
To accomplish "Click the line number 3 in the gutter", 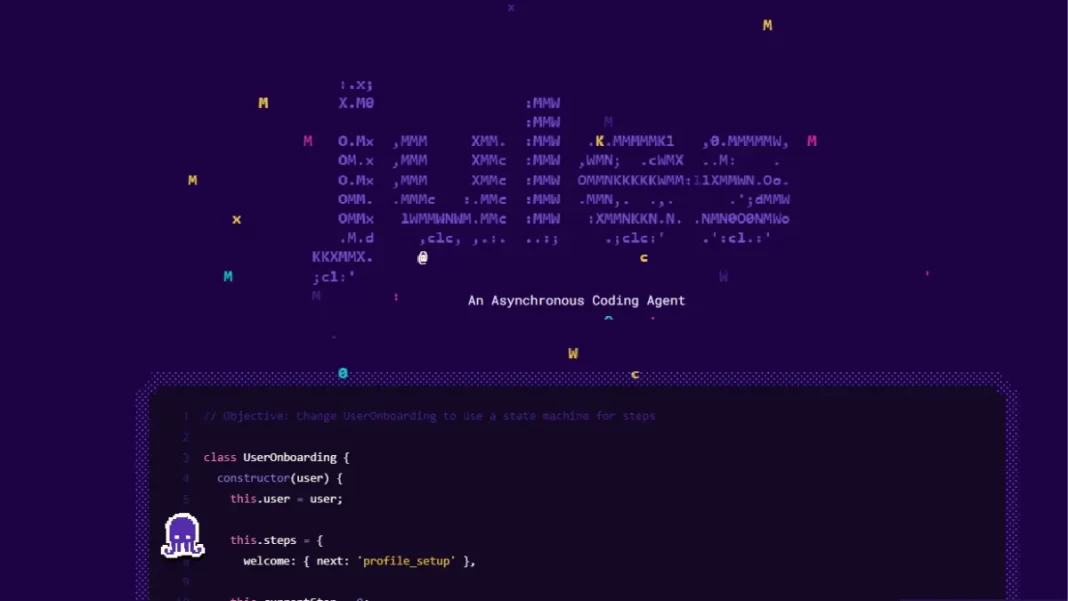I will click(x=184, y=457).
